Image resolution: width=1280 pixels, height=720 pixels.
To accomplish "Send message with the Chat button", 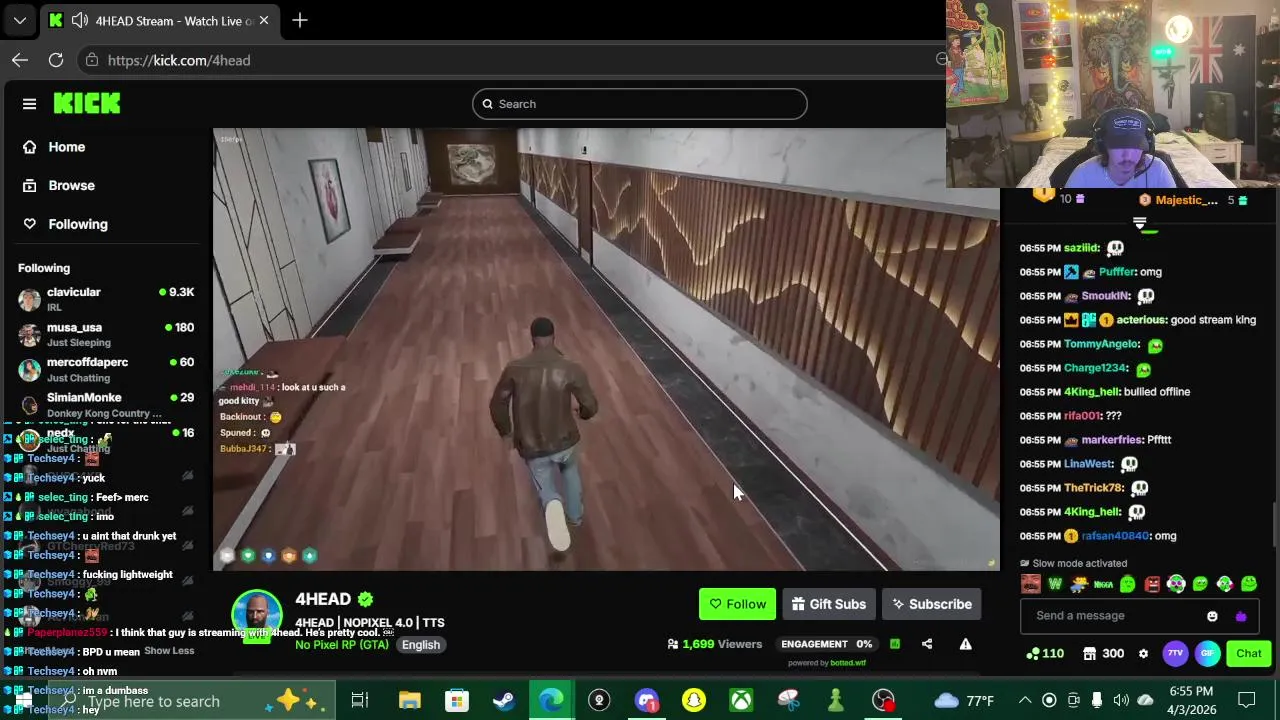I will (x=1248, y=654).
